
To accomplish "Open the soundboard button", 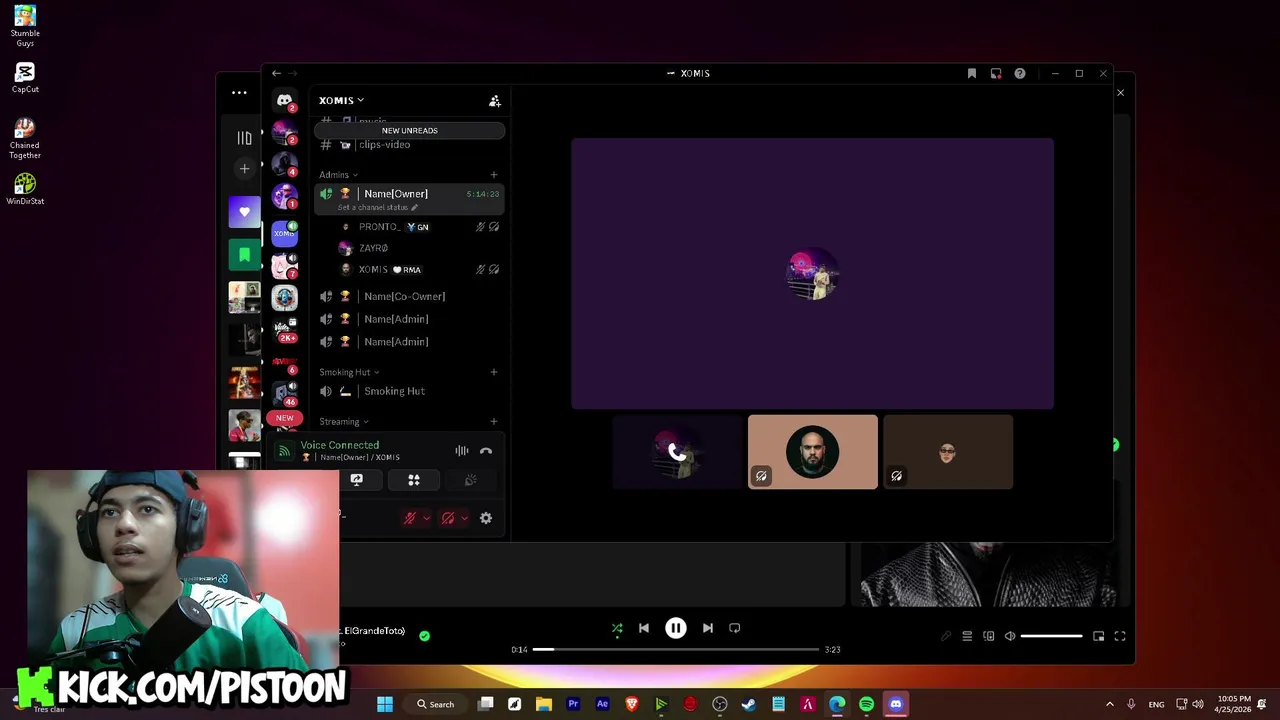I will pyautogui.click(x=471, y=480).
